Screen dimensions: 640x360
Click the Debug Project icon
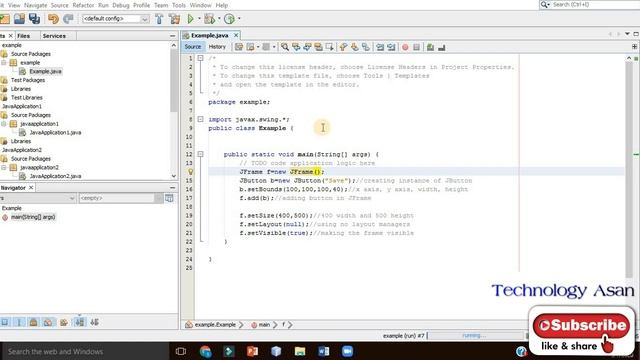tap(209, 19)
